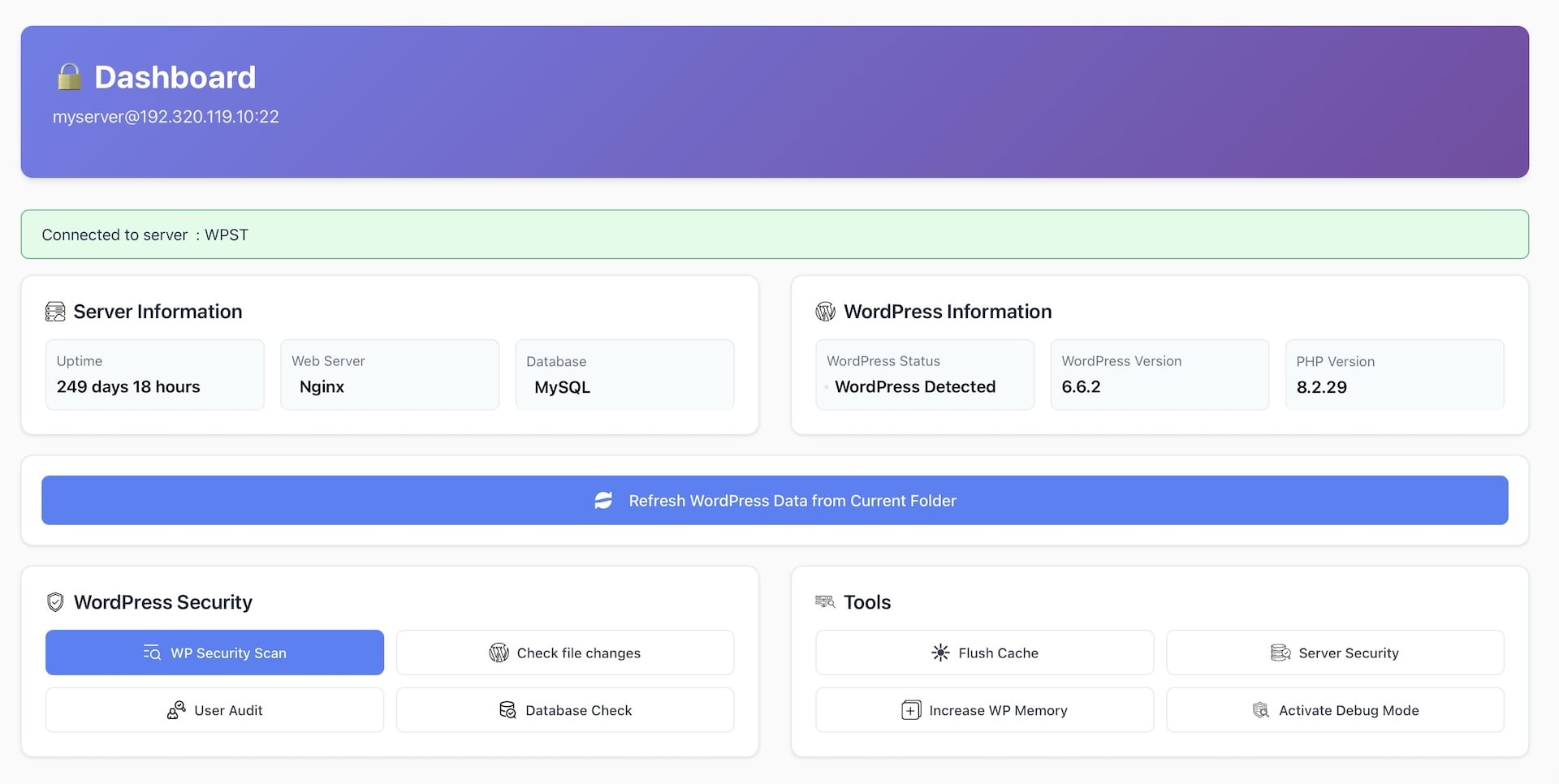Viewport: 1559px width, 784px height.
Task: Select the Web Server Nginx card
Action: click(390, 374)
